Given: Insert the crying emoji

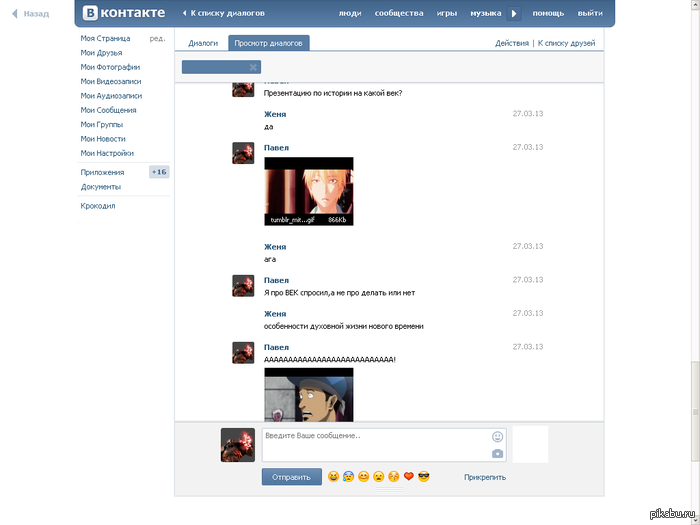Looking at the screenshot, I should point(348,477).
